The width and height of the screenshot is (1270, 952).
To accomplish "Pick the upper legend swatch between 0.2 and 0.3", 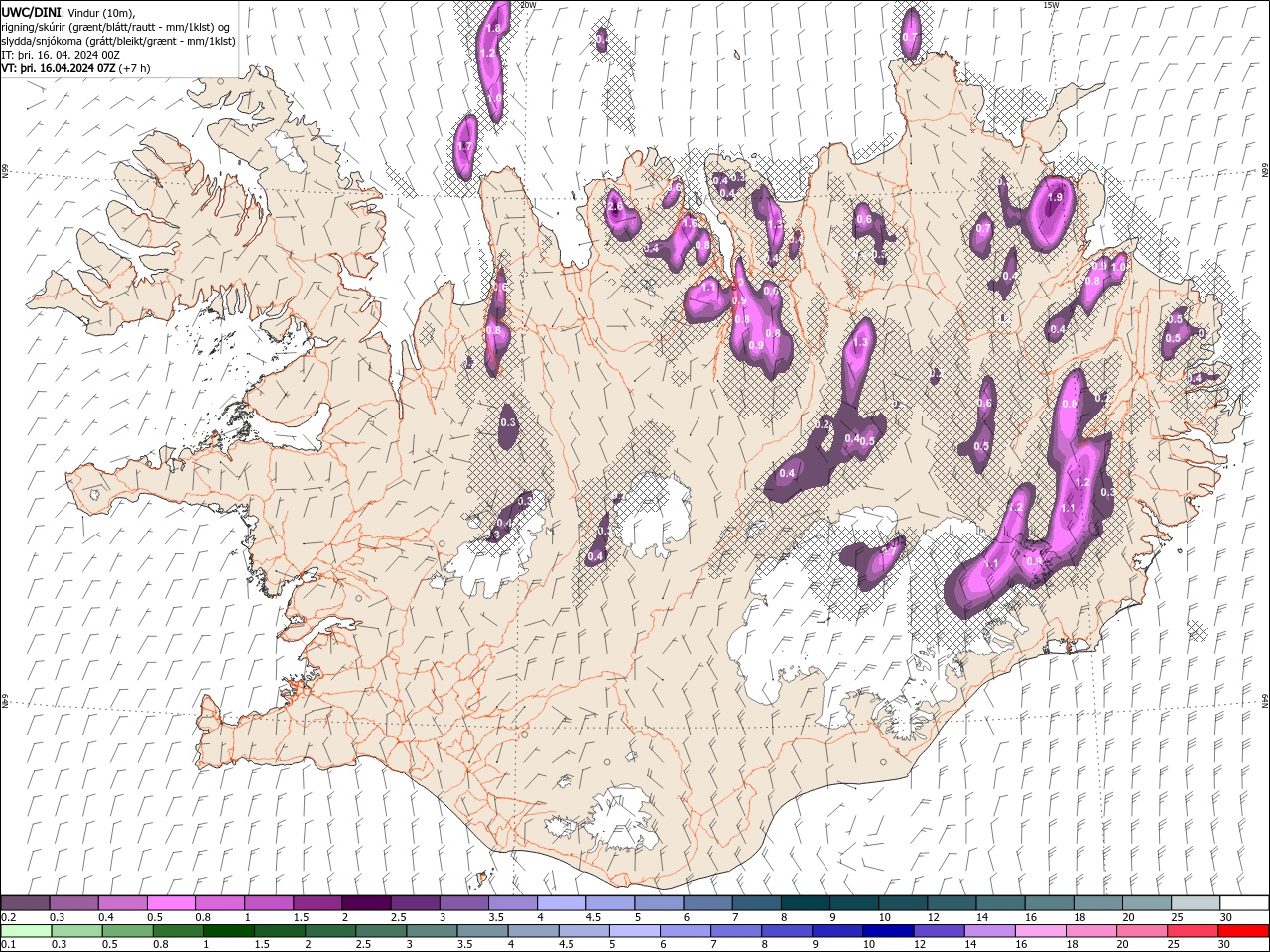I will coord(25,903).
